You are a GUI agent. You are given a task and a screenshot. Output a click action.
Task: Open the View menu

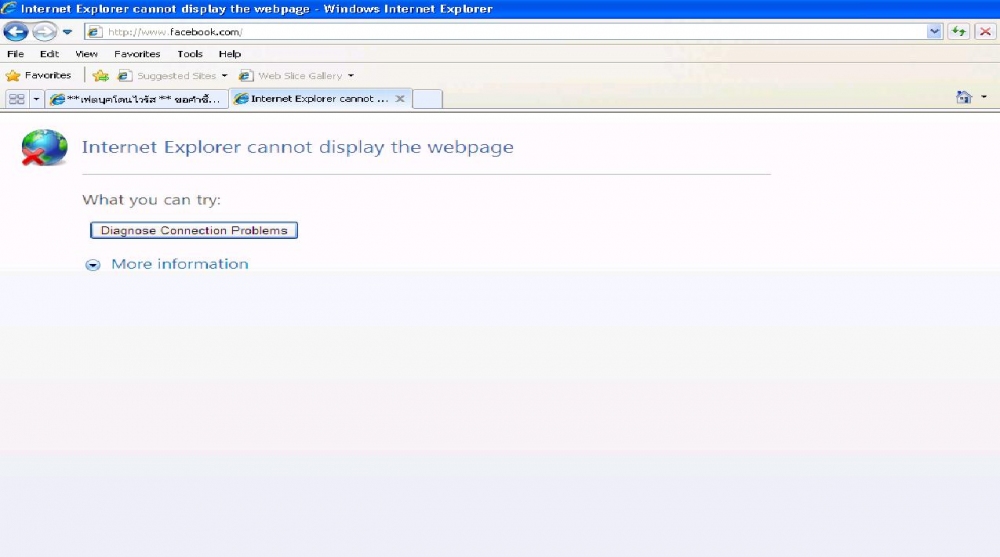coord(86,54)
